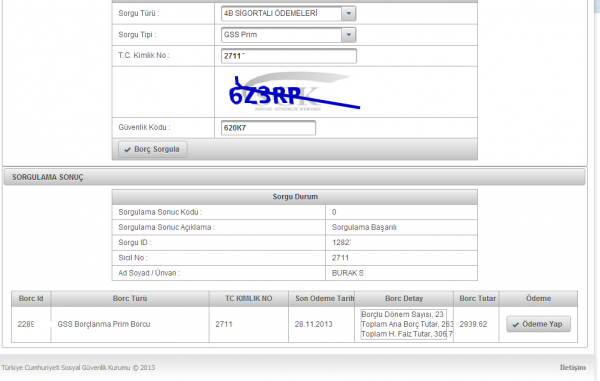Click the Sorgu ID label
This screenshot has width=600, height=381.
[x=135, y=243]
